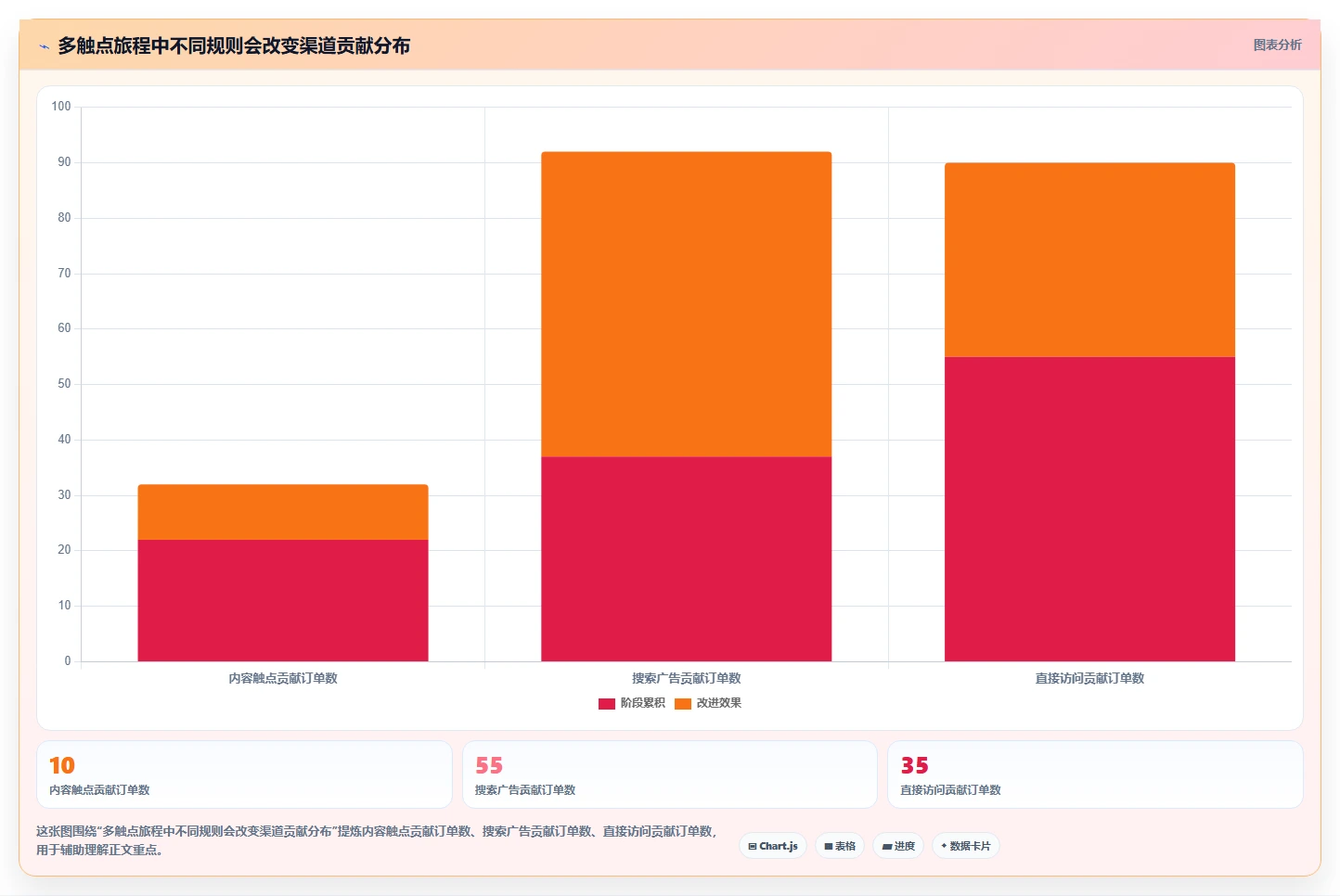Click the 进度 tag icon
Image resolution: width=1340 pixels, height=896 pixels.
tap(887, 846)
